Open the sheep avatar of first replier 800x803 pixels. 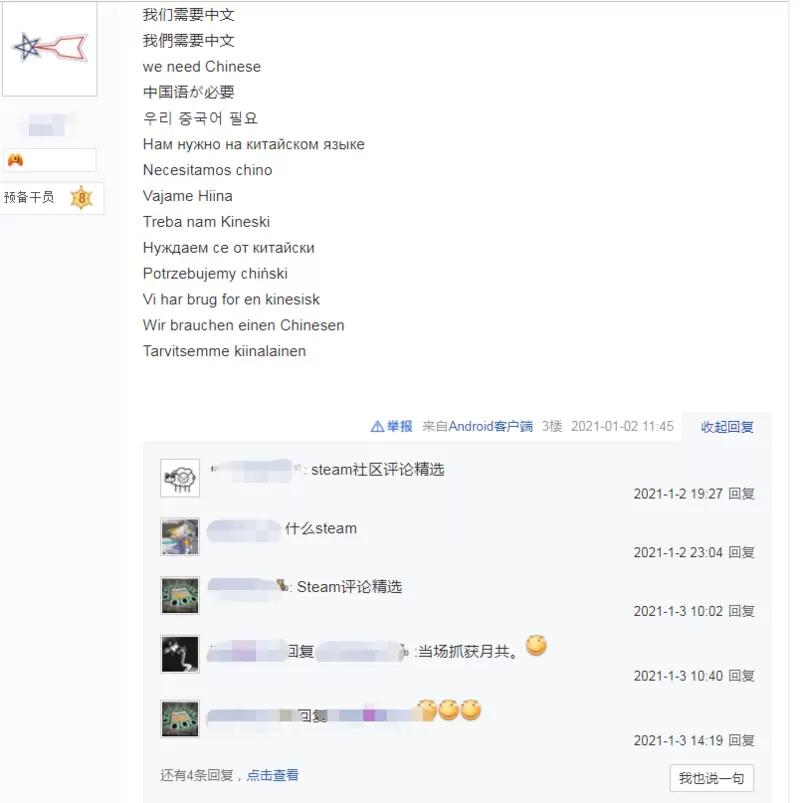click(180, 478)
